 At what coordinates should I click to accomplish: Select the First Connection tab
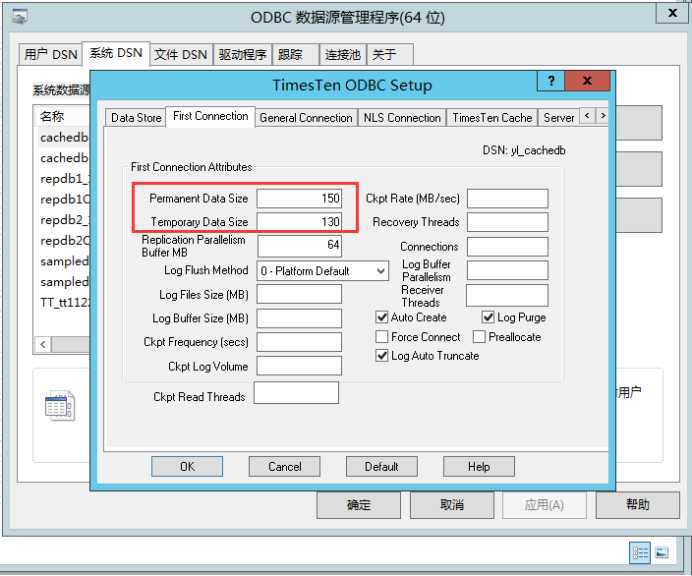click(211, 116)
